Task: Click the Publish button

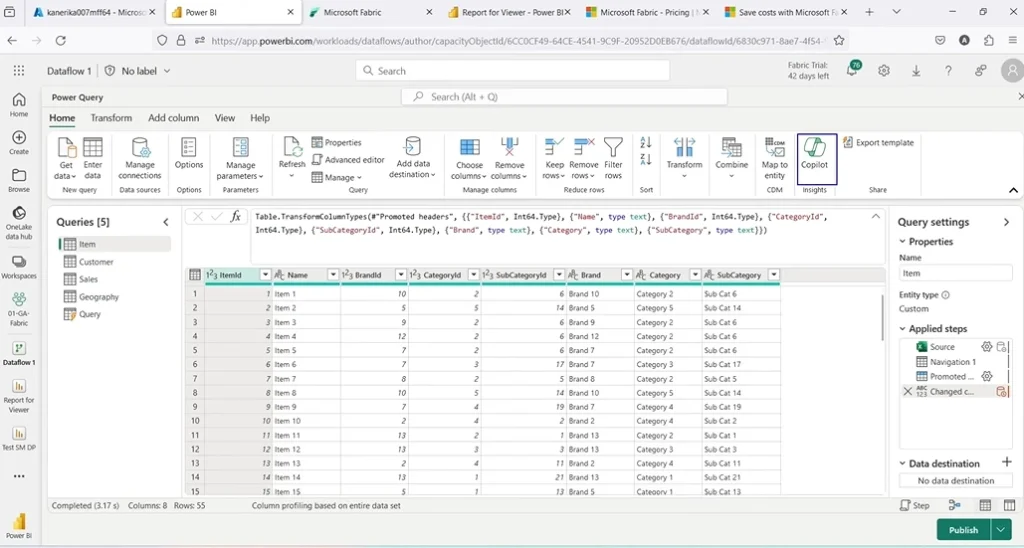Action: tap(964, 530)
